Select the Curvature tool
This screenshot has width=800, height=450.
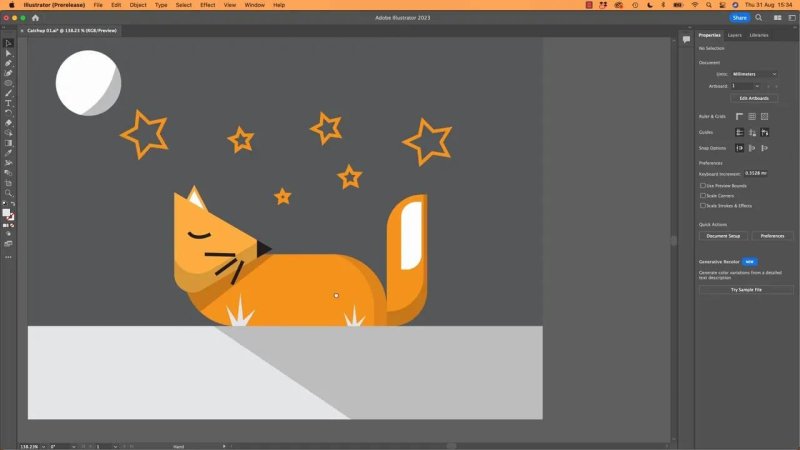click(8, 73)
